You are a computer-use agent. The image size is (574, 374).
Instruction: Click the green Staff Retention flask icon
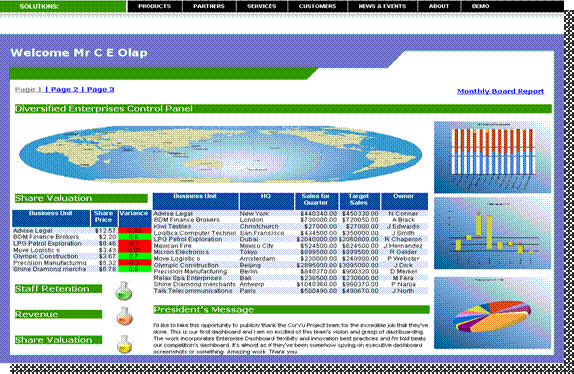pos(123,291)
